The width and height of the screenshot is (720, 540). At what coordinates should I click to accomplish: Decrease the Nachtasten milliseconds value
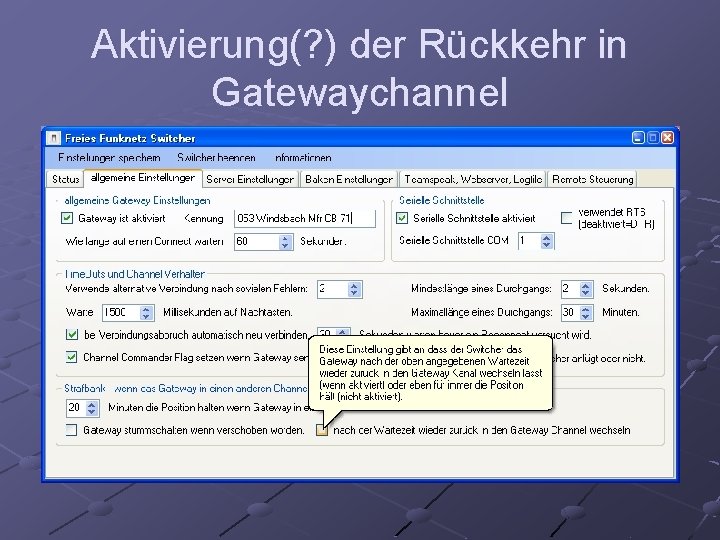pyautogui.click(x=146, y=317)
